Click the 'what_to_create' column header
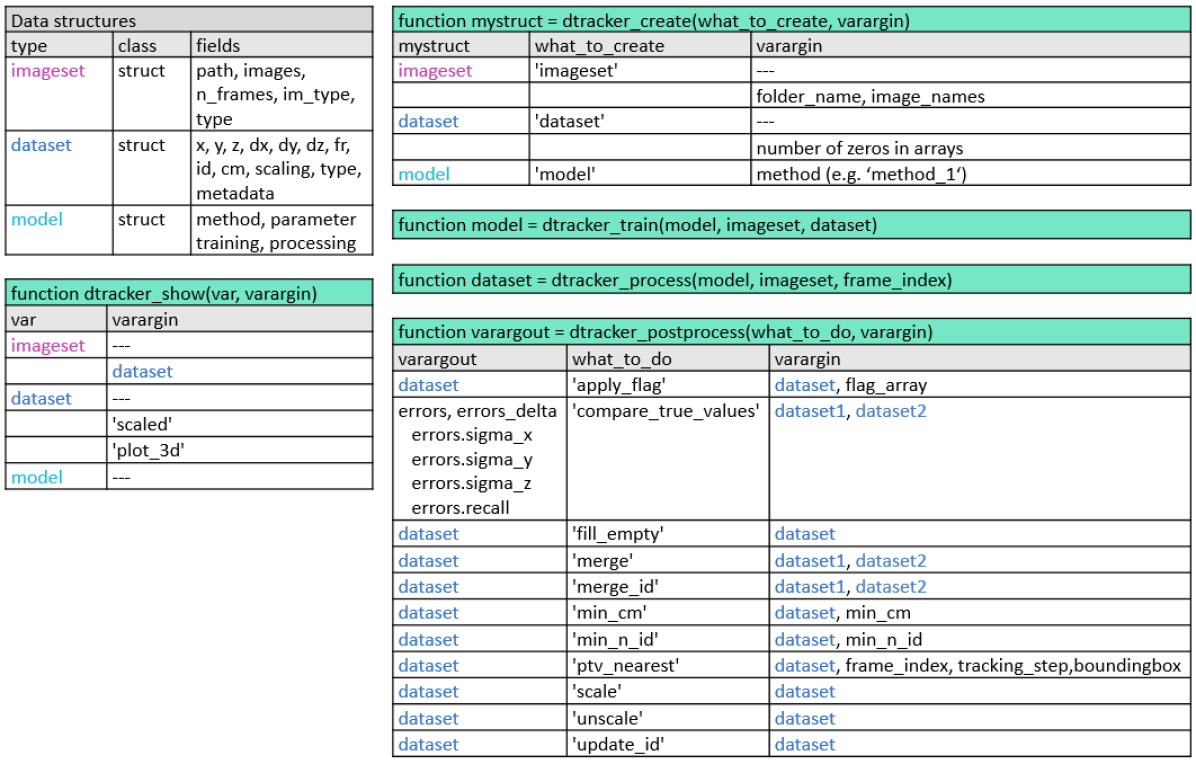Viewport: 1196px width, 764px height. coord(640,45)
